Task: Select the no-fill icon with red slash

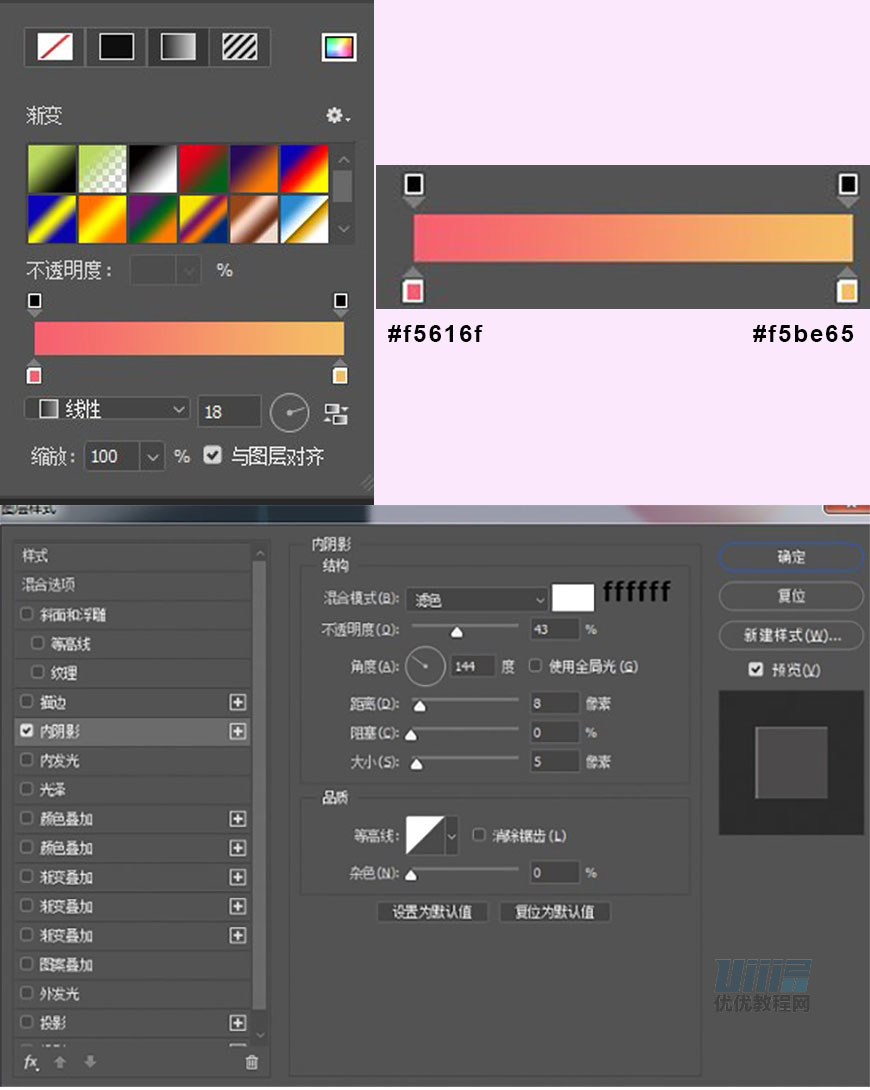Action: click(55, 47)
